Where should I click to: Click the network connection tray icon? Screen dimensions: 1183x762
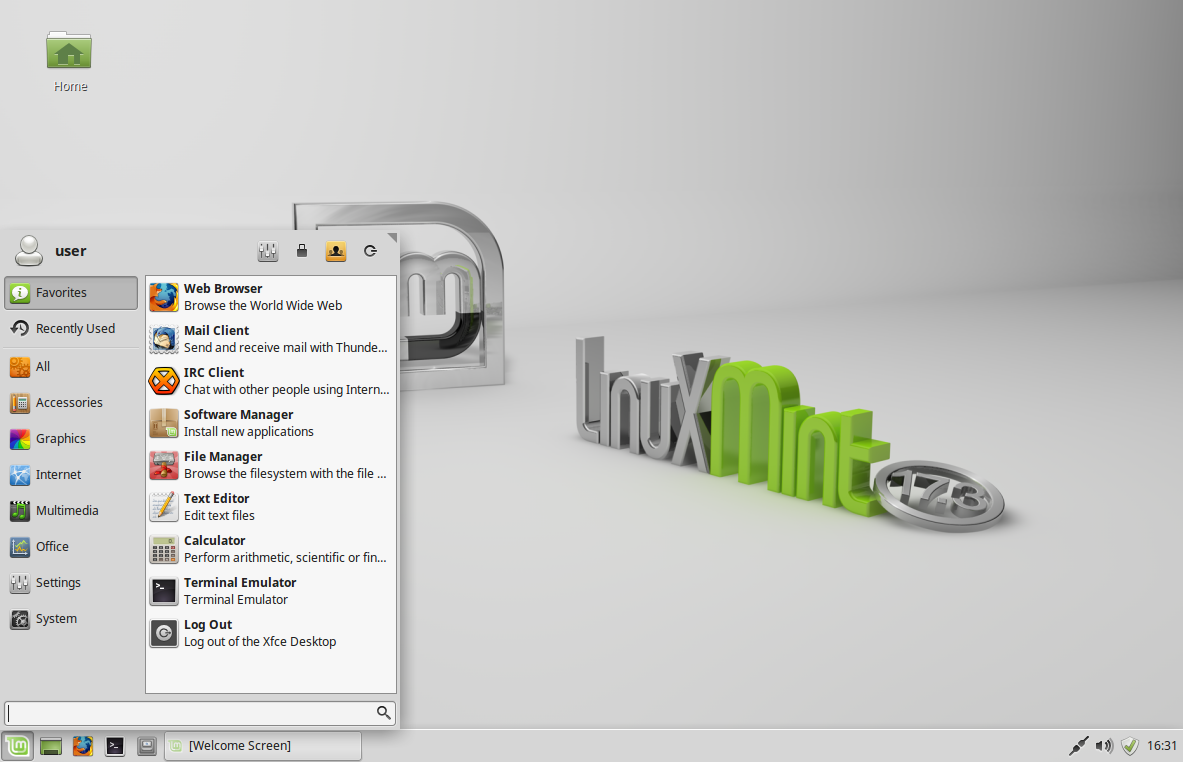click(1079, 746)
